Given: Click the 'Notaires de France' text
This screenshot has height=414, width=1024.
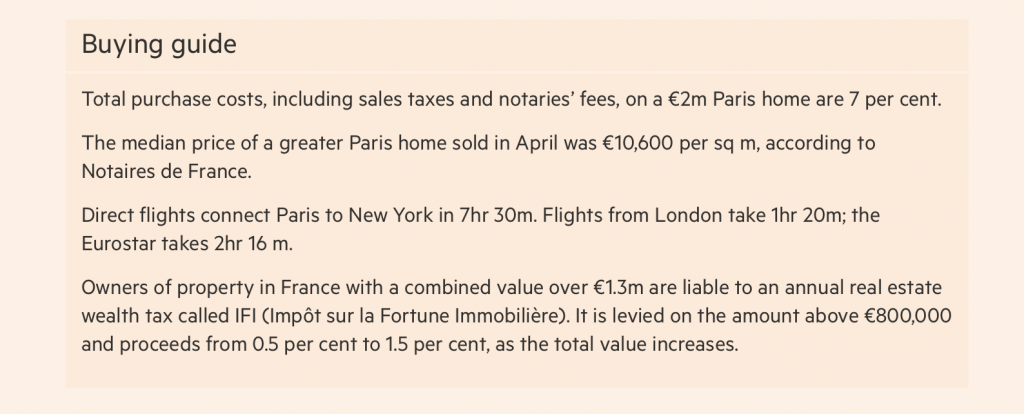Looking at the screenshot, I should tap(166, 172).
